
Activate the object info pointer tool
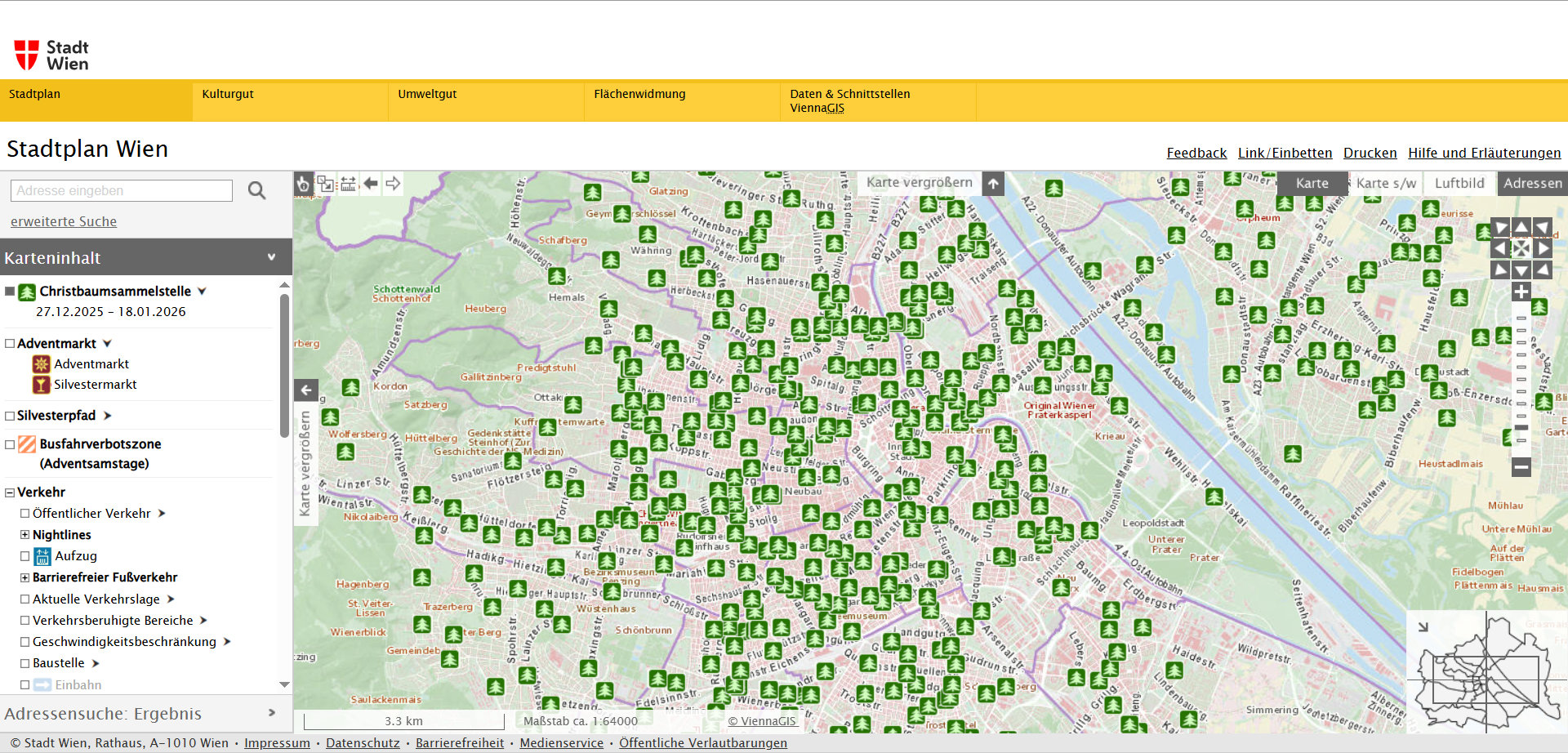303,184
